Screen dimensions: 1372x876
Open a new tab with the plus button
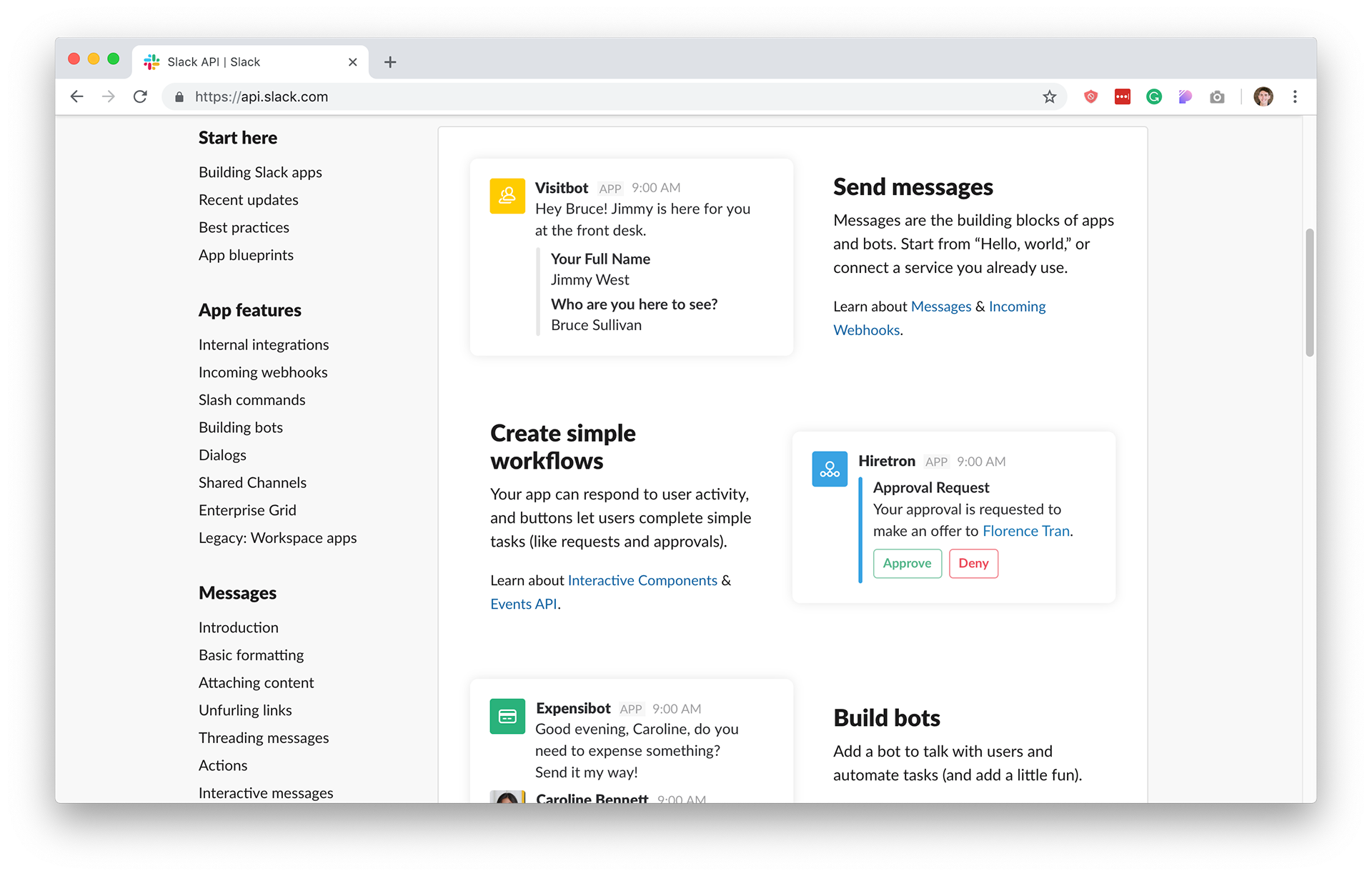(x=390, y=62)
